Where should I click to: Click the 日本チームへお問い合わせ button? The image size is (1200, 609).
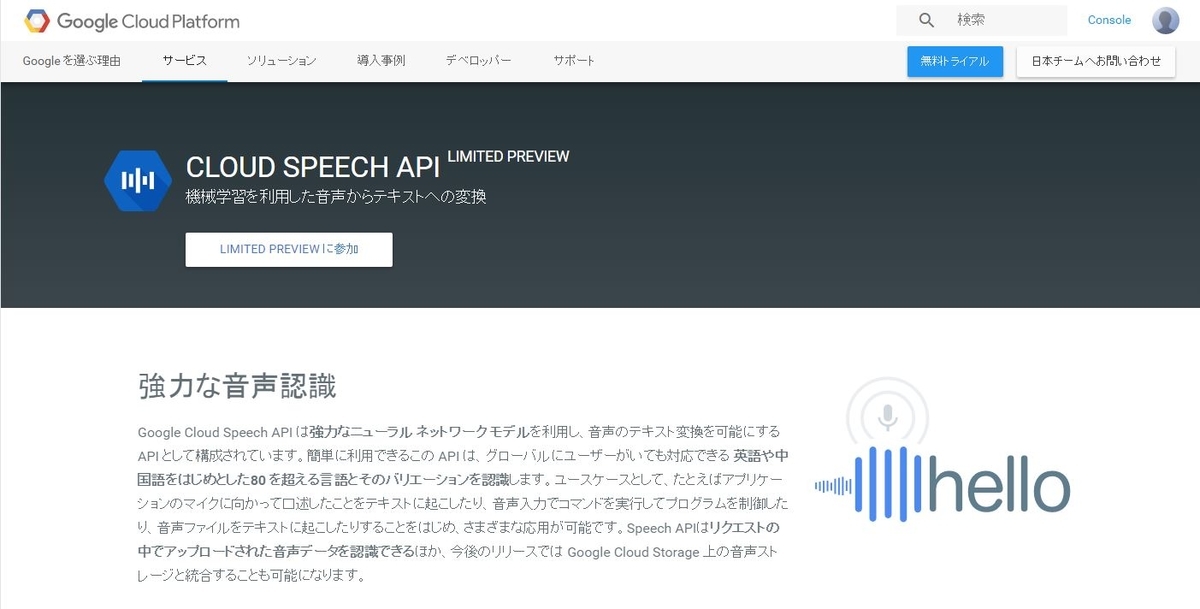coord(1095,61)
